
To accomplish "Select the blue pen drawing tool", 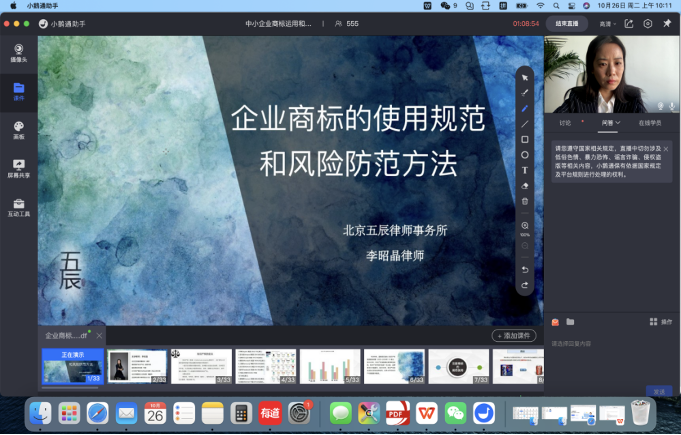I will tap(525, 109).
